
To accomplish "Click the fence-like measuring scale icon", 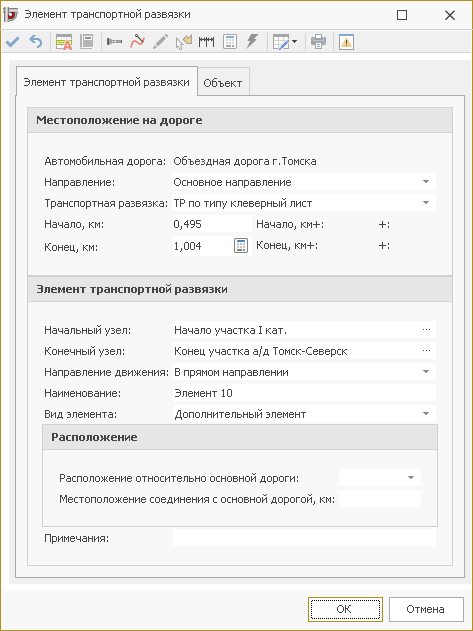I will (207, 41).
